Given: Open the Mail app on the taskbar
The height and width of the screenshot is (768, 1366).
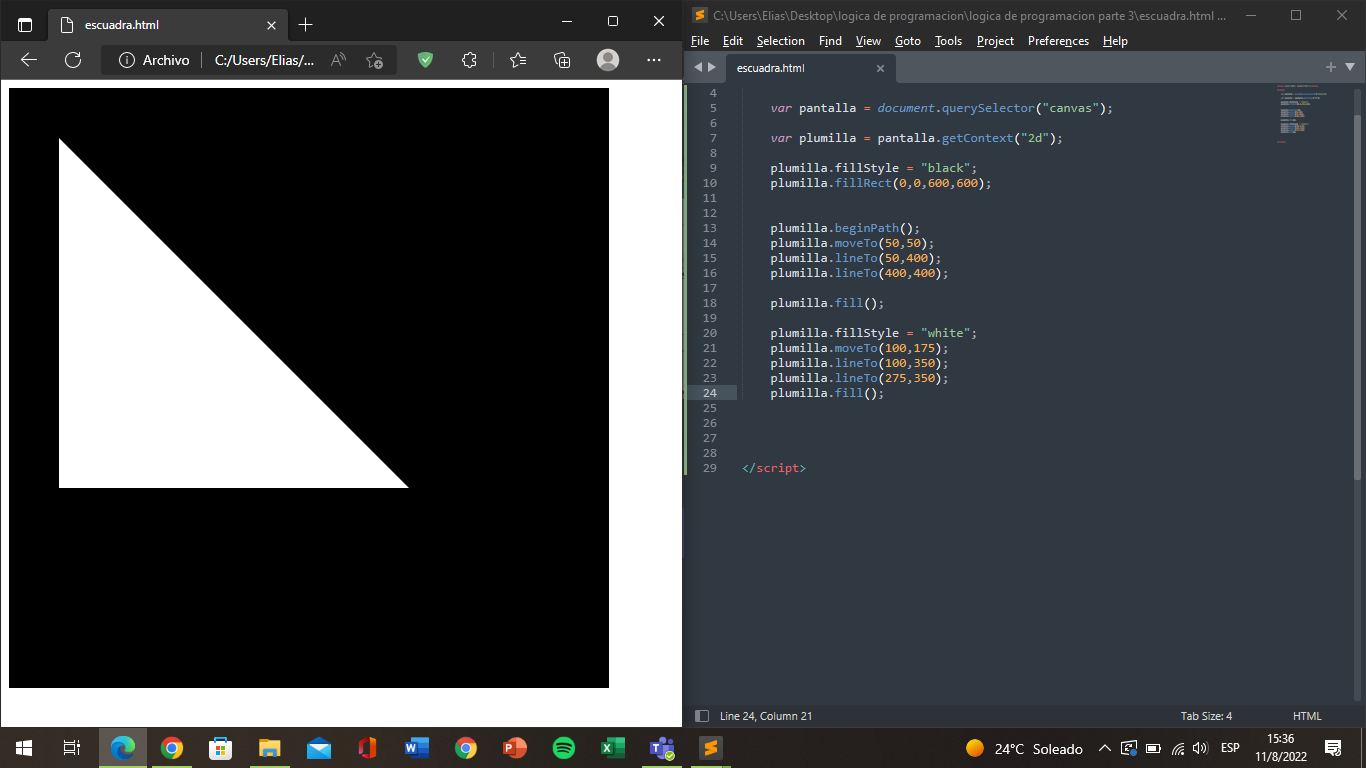Looking at the screenshot, I should 319,748.
